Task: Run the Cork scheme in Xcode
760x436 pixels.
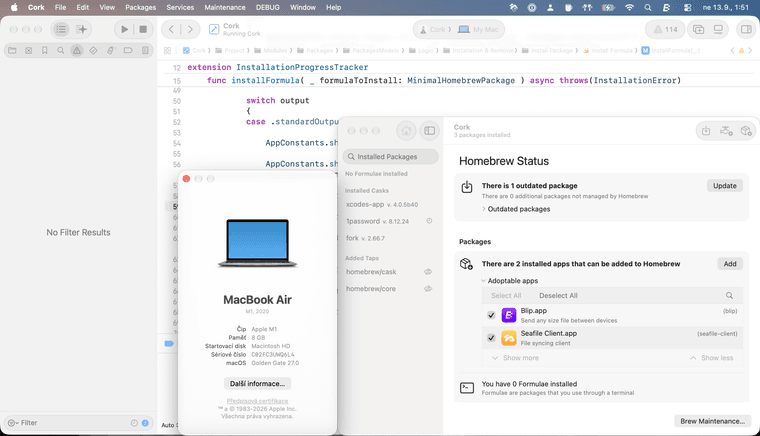Action: pyautogui.click(x=125, y=30)
